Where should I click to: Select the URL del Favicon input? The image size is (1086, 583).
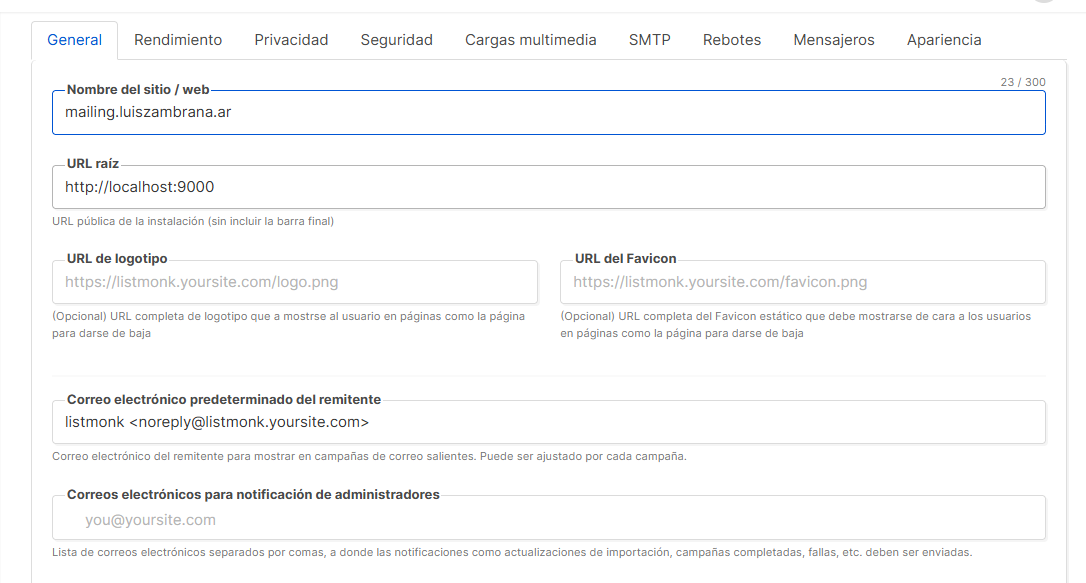tap(802, 282)
